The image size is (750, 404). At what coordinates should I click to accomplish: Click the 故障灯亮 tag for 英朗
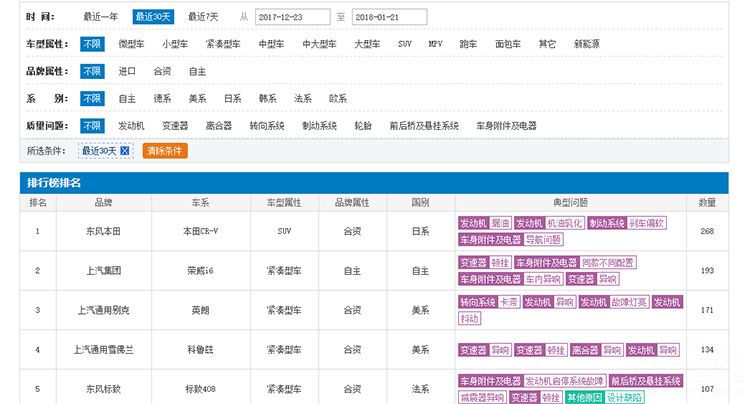pos(629,302)
